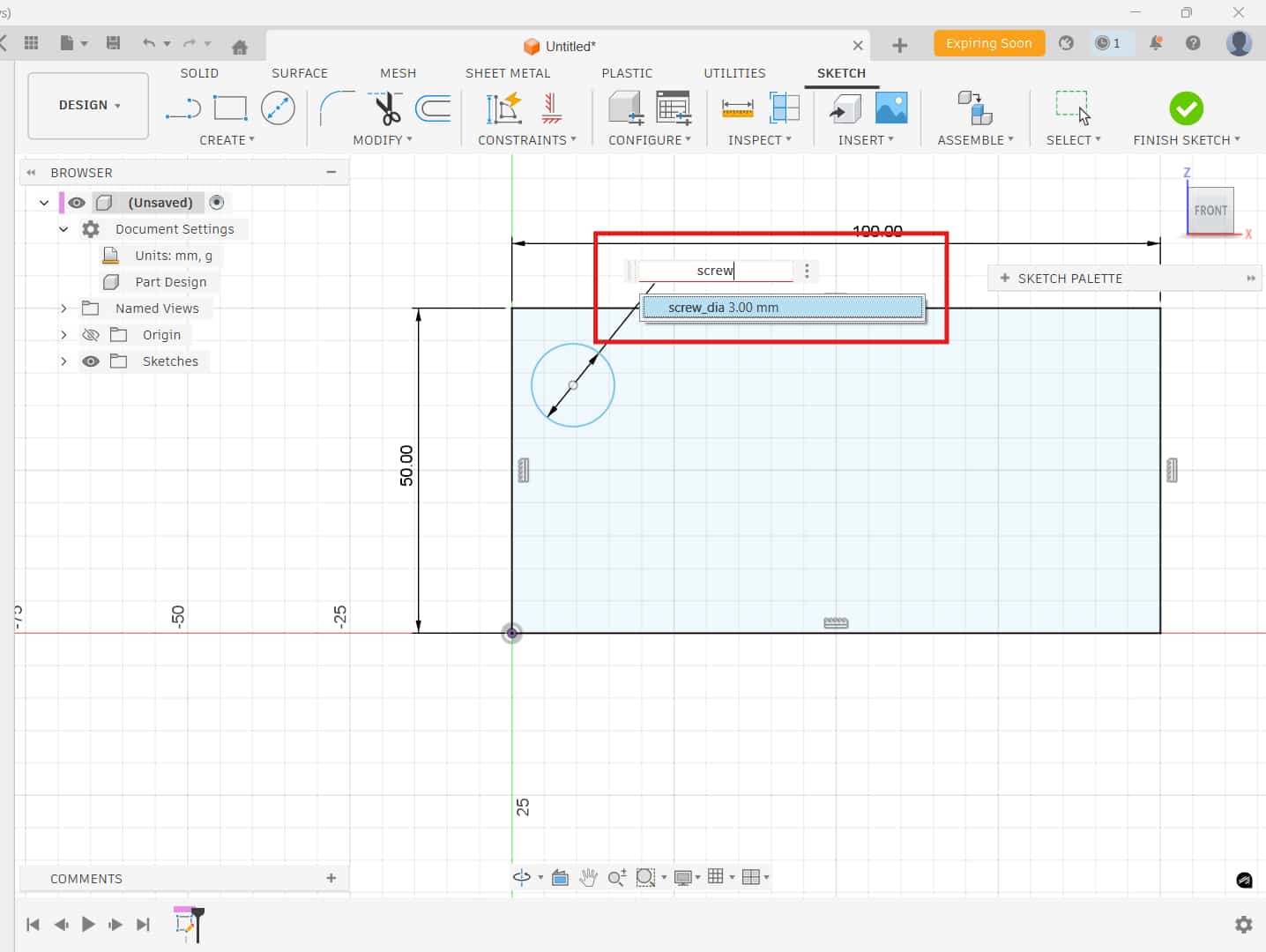The height and width of the screenshot is (952, 1266).
Task: Expand the Sketches folder
Action: 63,361
